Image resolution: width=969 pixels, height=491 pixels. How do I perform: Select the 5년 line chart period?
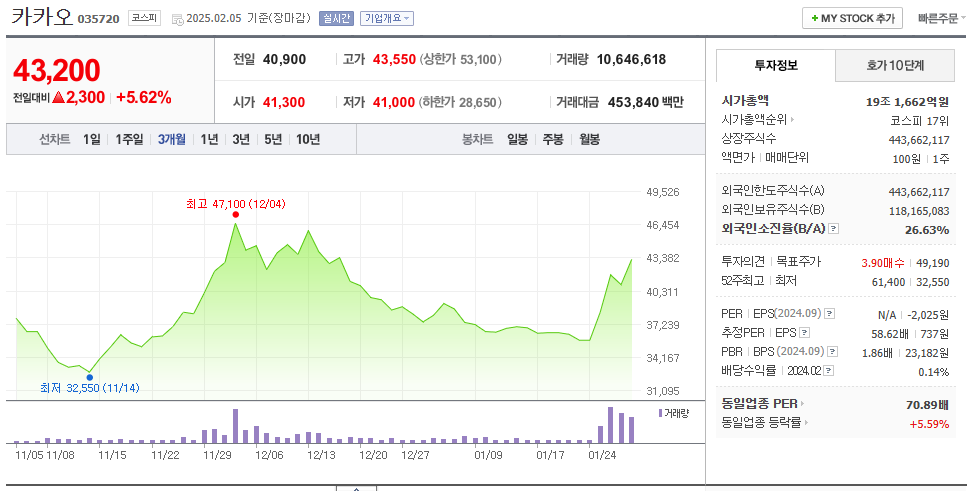(x=273, y=140)
